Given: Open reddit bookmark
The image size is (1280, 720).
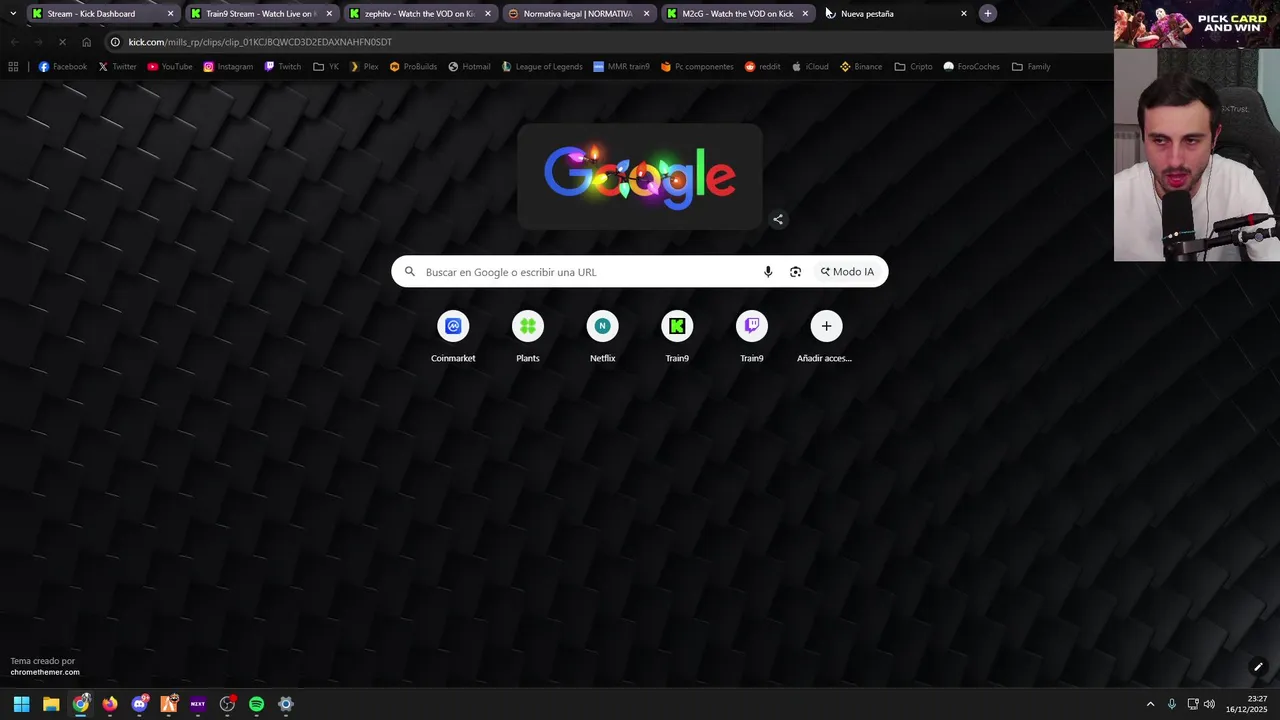Looking at the screenshot, I should [762, 67].
